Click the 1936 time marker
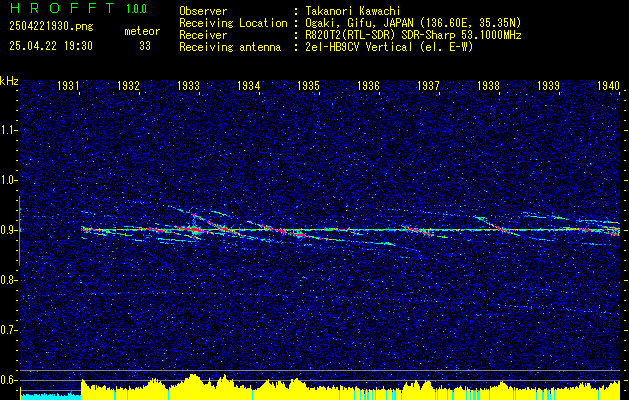The width and height of the screenshot is (629, 400). [x=368, y=85]
